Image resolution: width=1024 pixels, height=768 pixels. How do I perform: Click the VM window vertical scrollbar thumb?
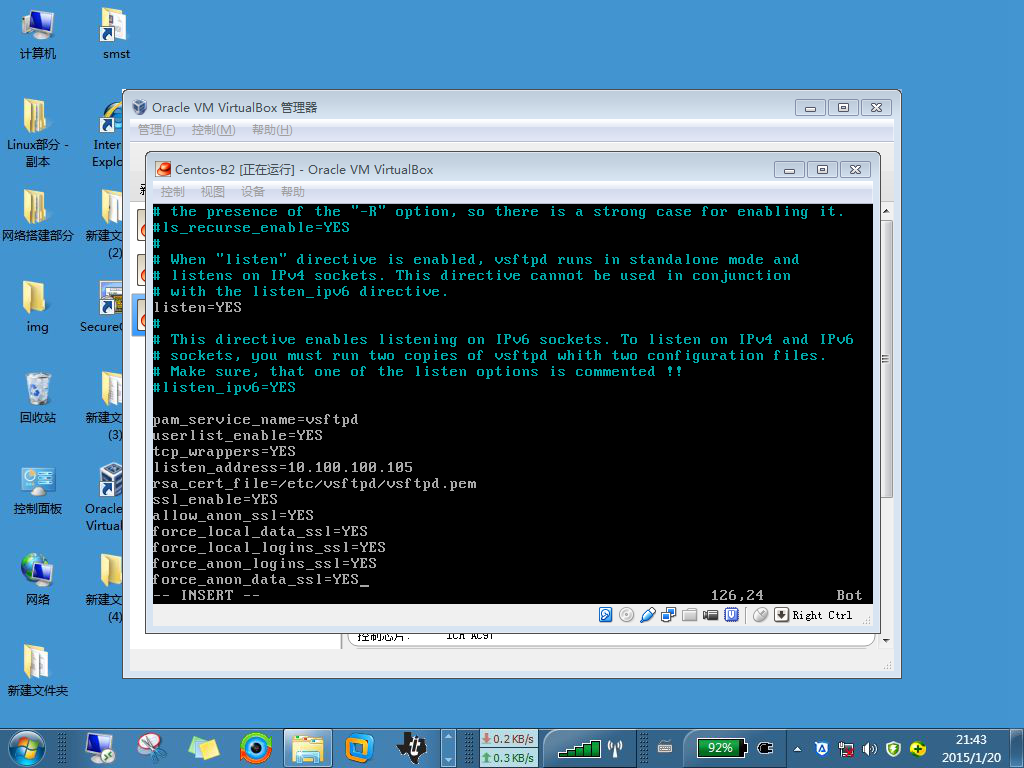coord(886,359)
